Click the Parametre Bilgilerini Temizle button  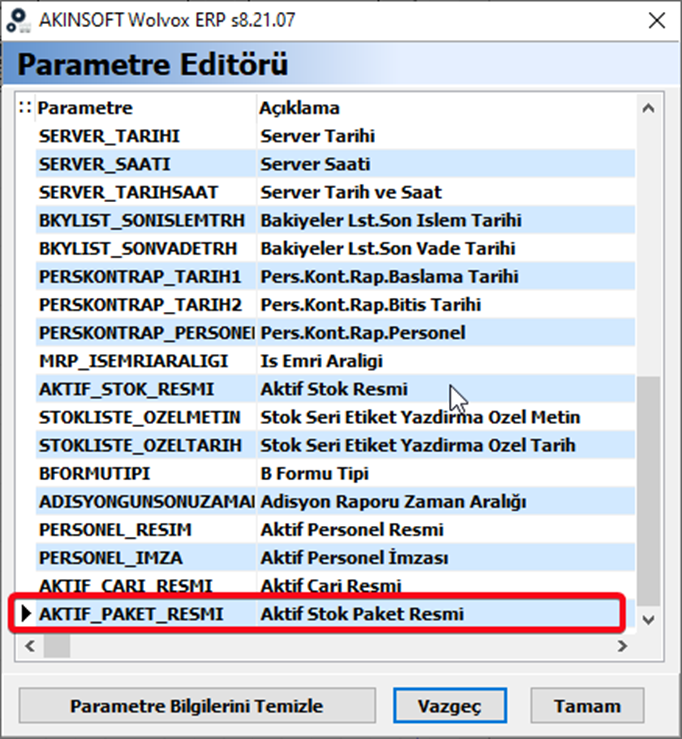click(197, 706)
